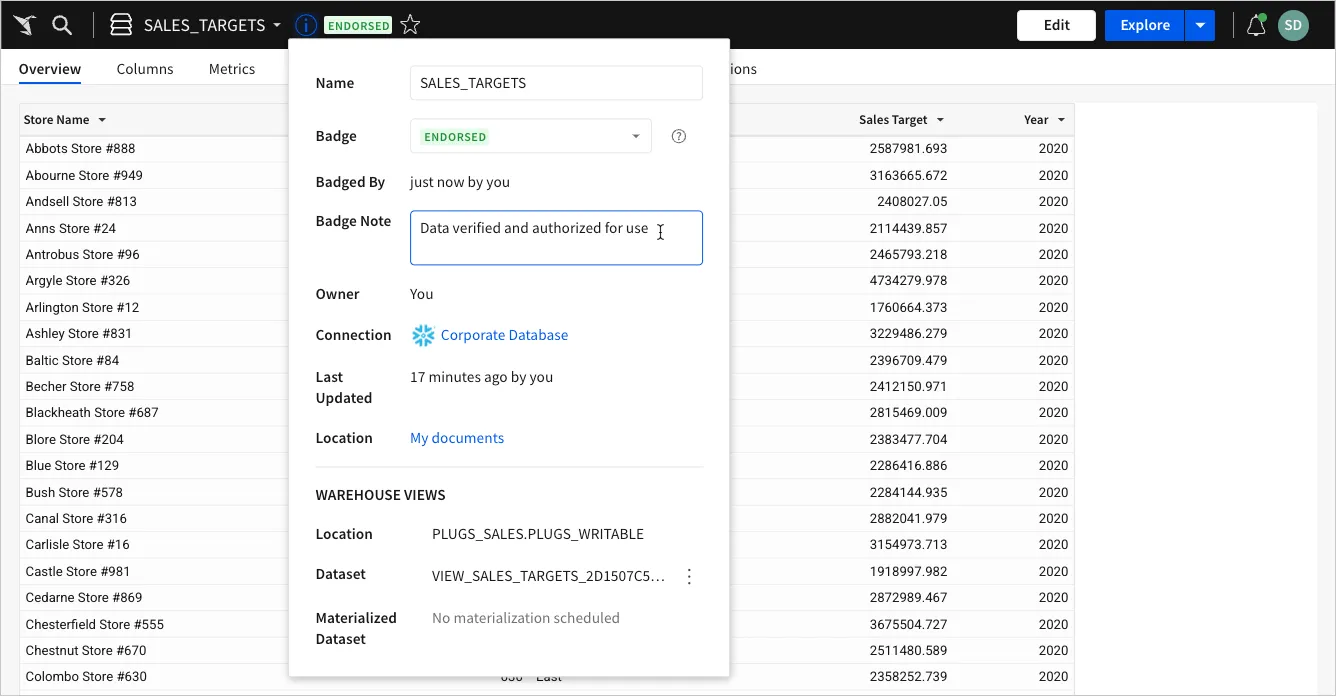Click the VIEW_SALES_TARGETS_2D1507C5 dataset name

click(x=548, y=576)
